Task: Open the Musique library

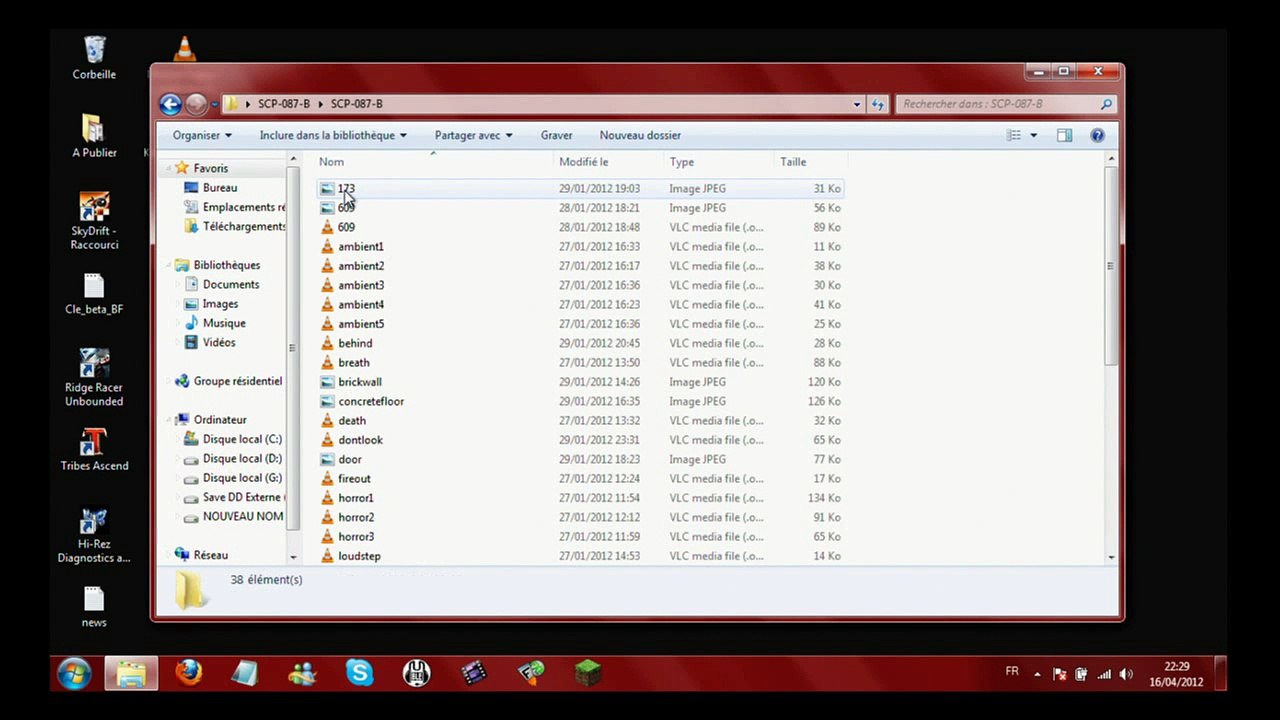Action: [x=224, y=323]
